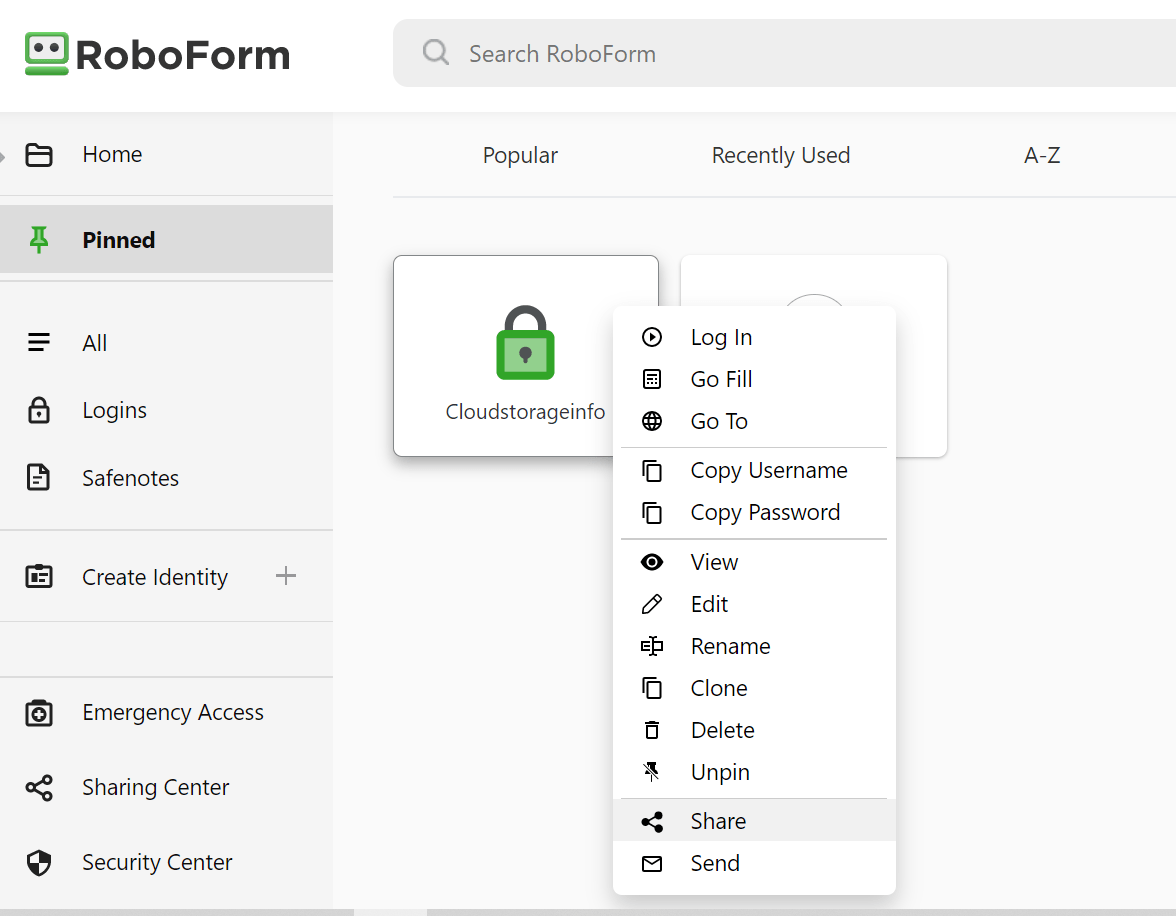This screenshot has height=916, width=1176.
Task: Click the RoboForm robot logo
Action: click(44, 52)
